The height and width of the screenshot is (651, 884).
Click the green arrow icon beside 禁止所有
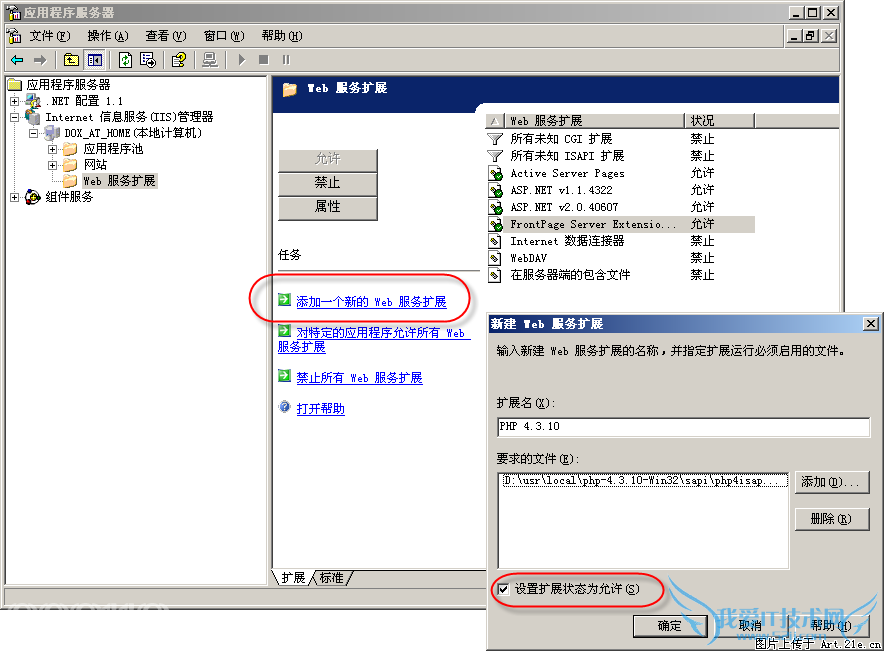click(285, 376)
